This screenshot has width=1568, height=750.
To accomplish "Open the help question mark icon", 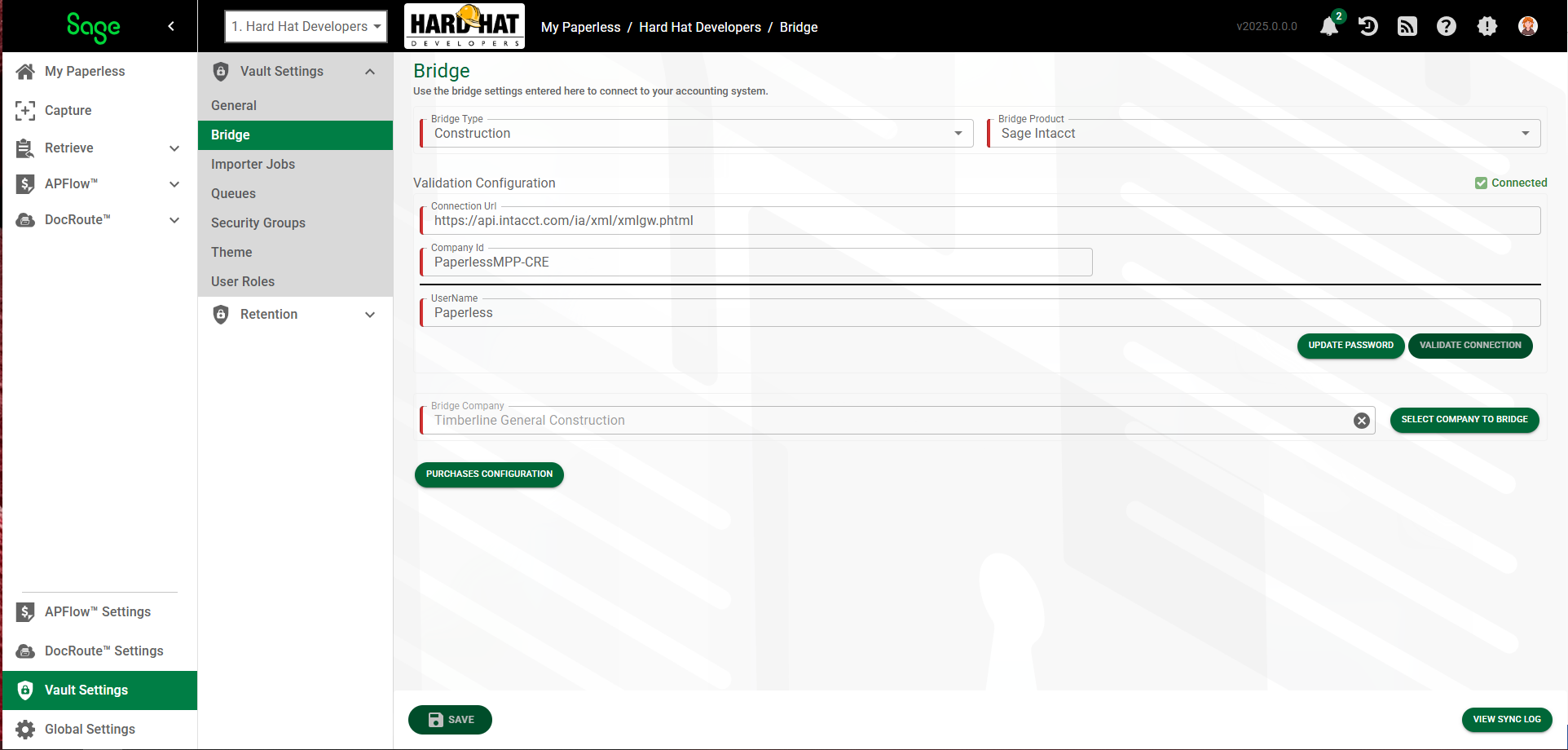I will [1447, 26].
